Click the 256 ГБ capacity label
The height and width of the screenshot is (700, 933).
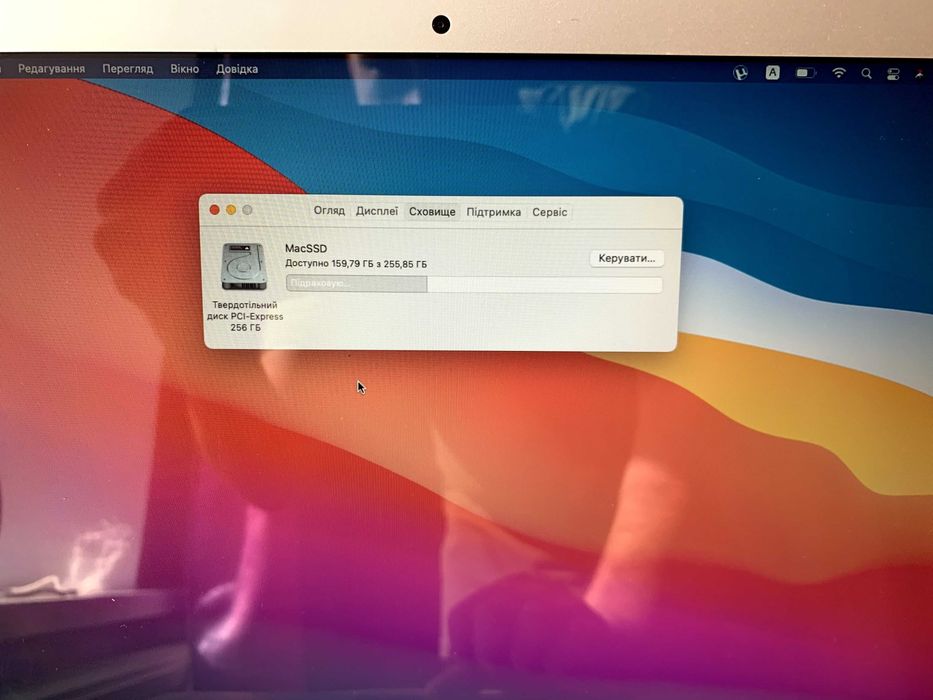click(245, 327)
